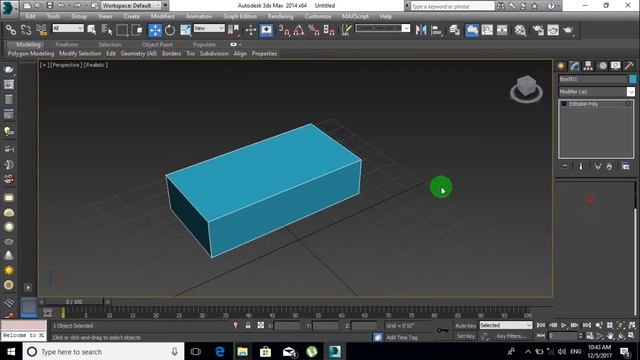Open Modify Selection ribbon panel

(80, 53)
